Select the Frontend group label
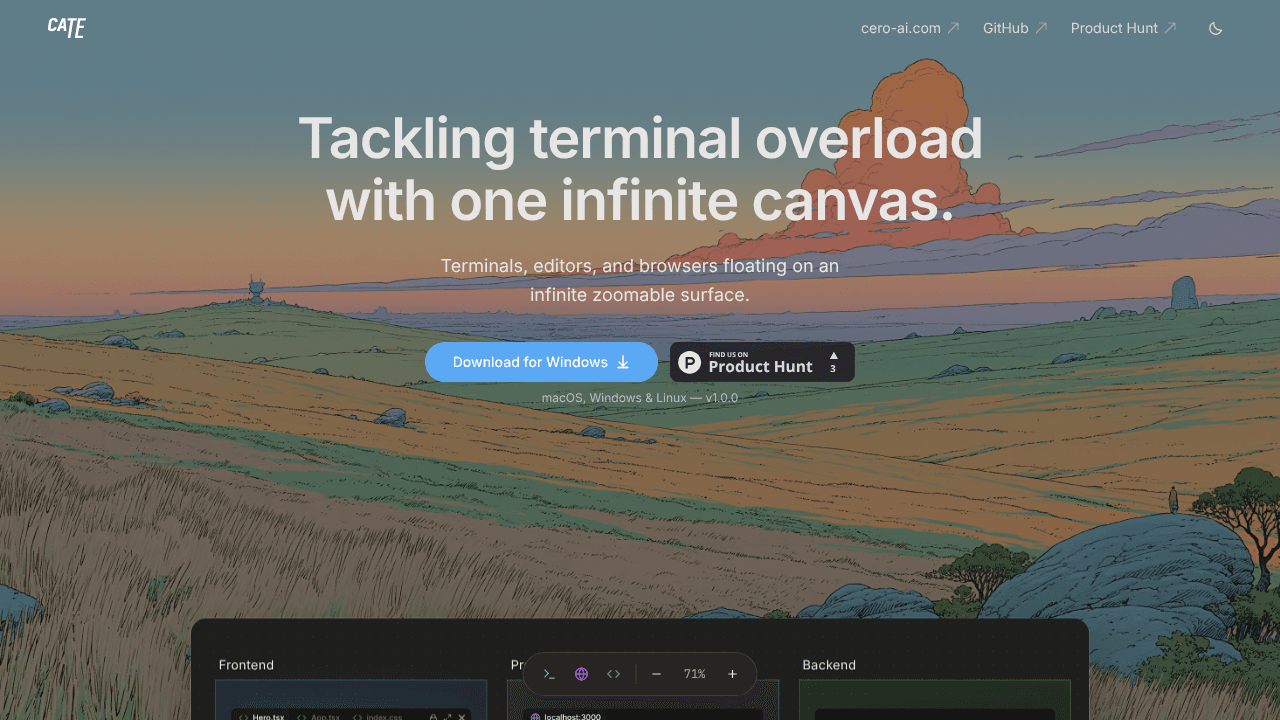 pyautogui.click(x=246, y=665)
